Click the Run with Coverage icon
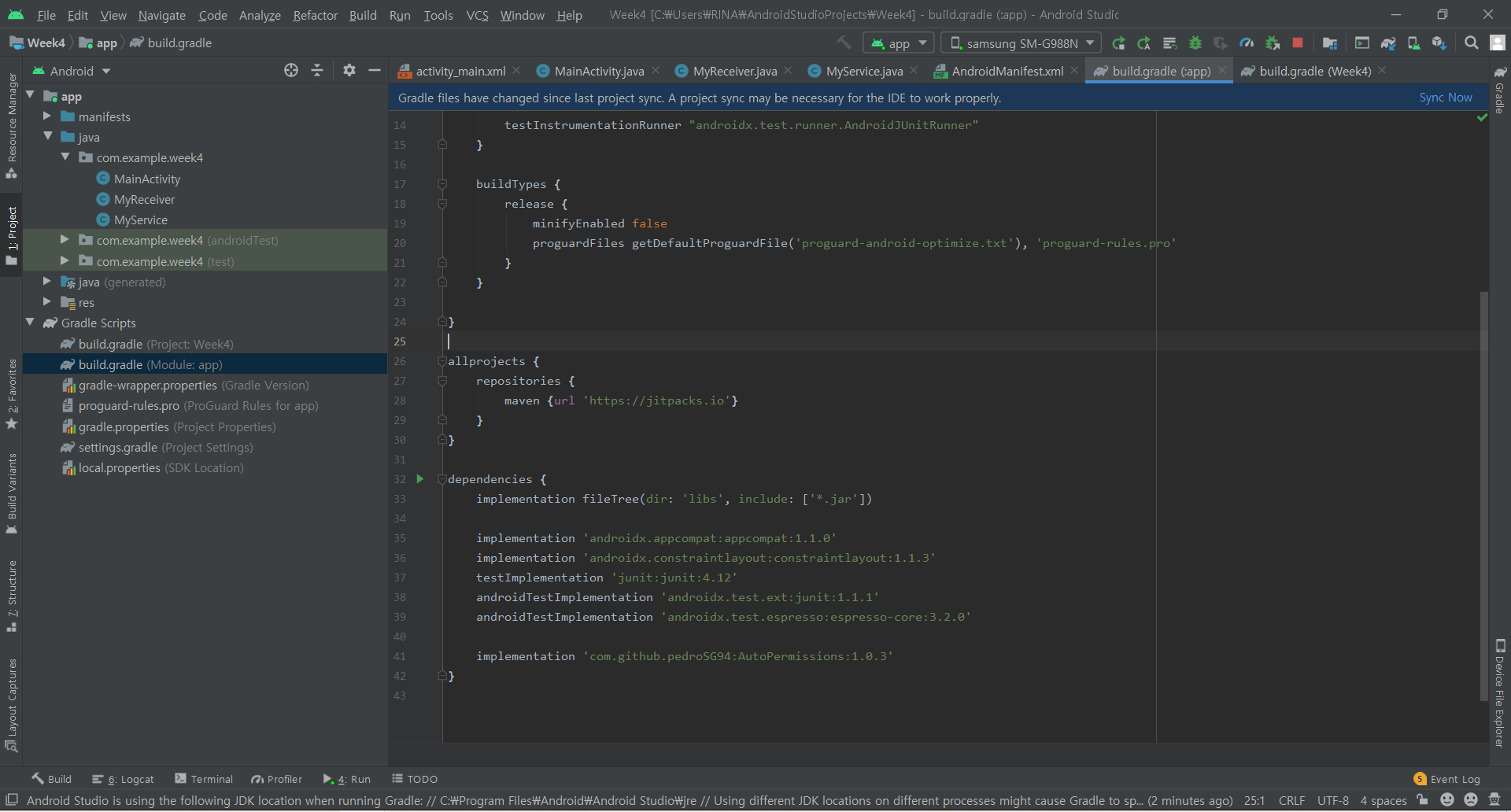The width and height of the screenshot is (1511, 812). [1220, 43]
